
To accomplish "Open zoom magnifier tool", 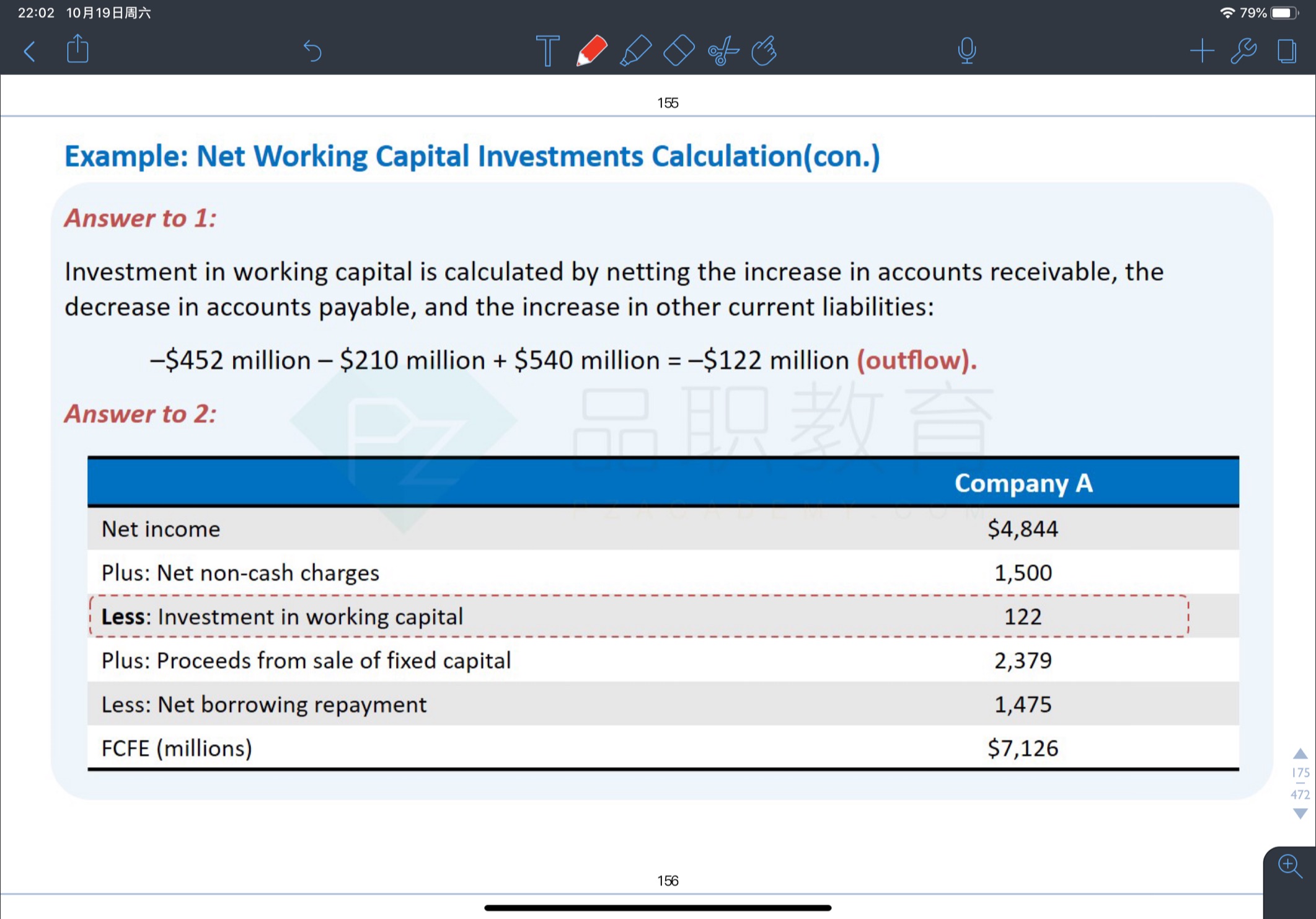I will [1290, 865].
